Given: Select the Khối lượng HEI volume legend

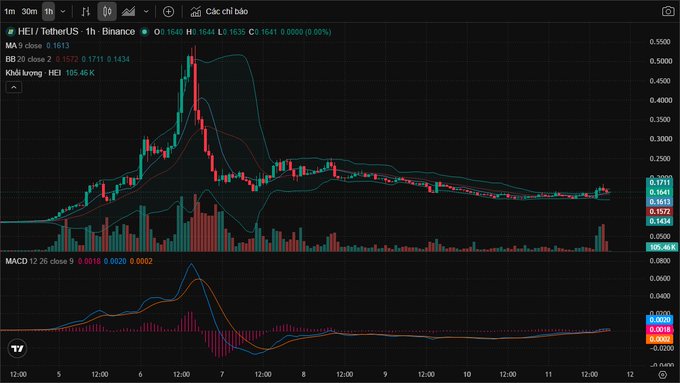Looking at the screenshot, I should 33,73.
